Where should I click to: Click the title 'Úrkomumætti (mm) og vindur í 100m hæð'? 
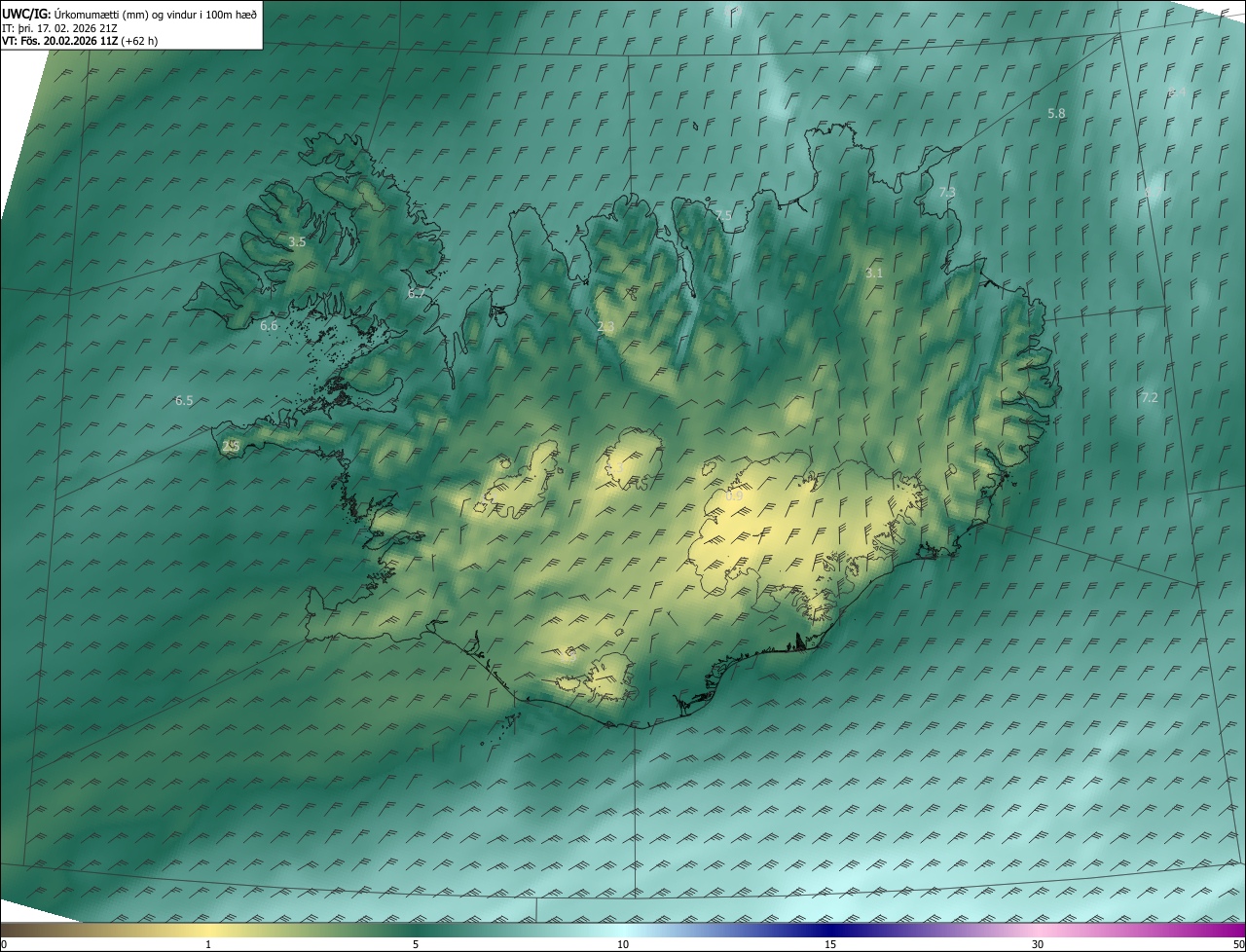tap(156, 14)
